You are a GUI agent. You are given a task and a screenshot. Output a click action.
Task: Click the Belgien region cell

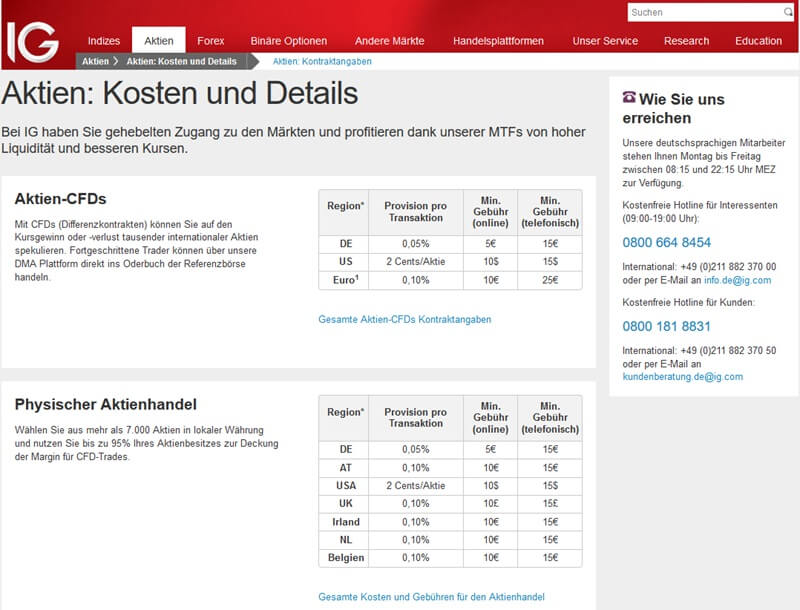[x=345, y=557]
